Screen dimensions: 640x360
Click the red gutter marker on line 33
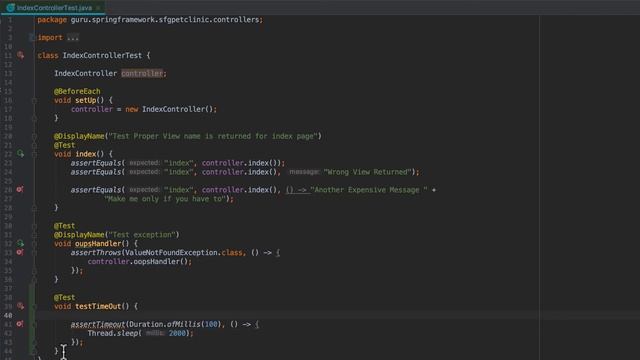(20, 253)
